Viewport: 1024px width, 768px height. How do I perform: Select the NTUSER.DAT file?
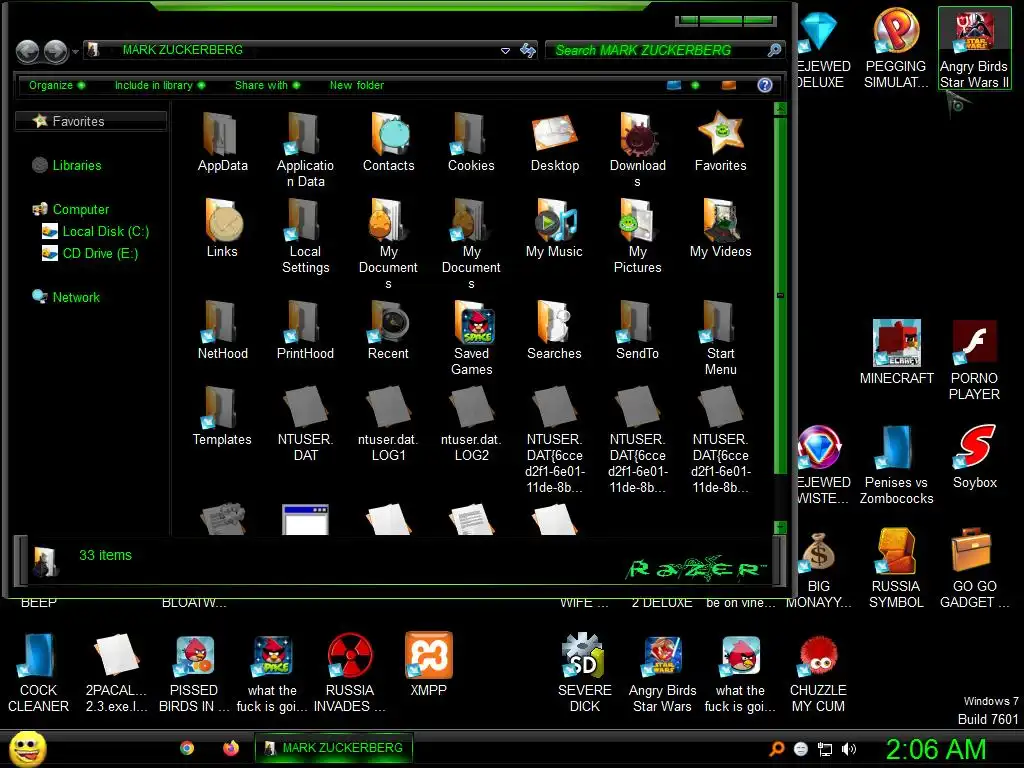point(305,424)
